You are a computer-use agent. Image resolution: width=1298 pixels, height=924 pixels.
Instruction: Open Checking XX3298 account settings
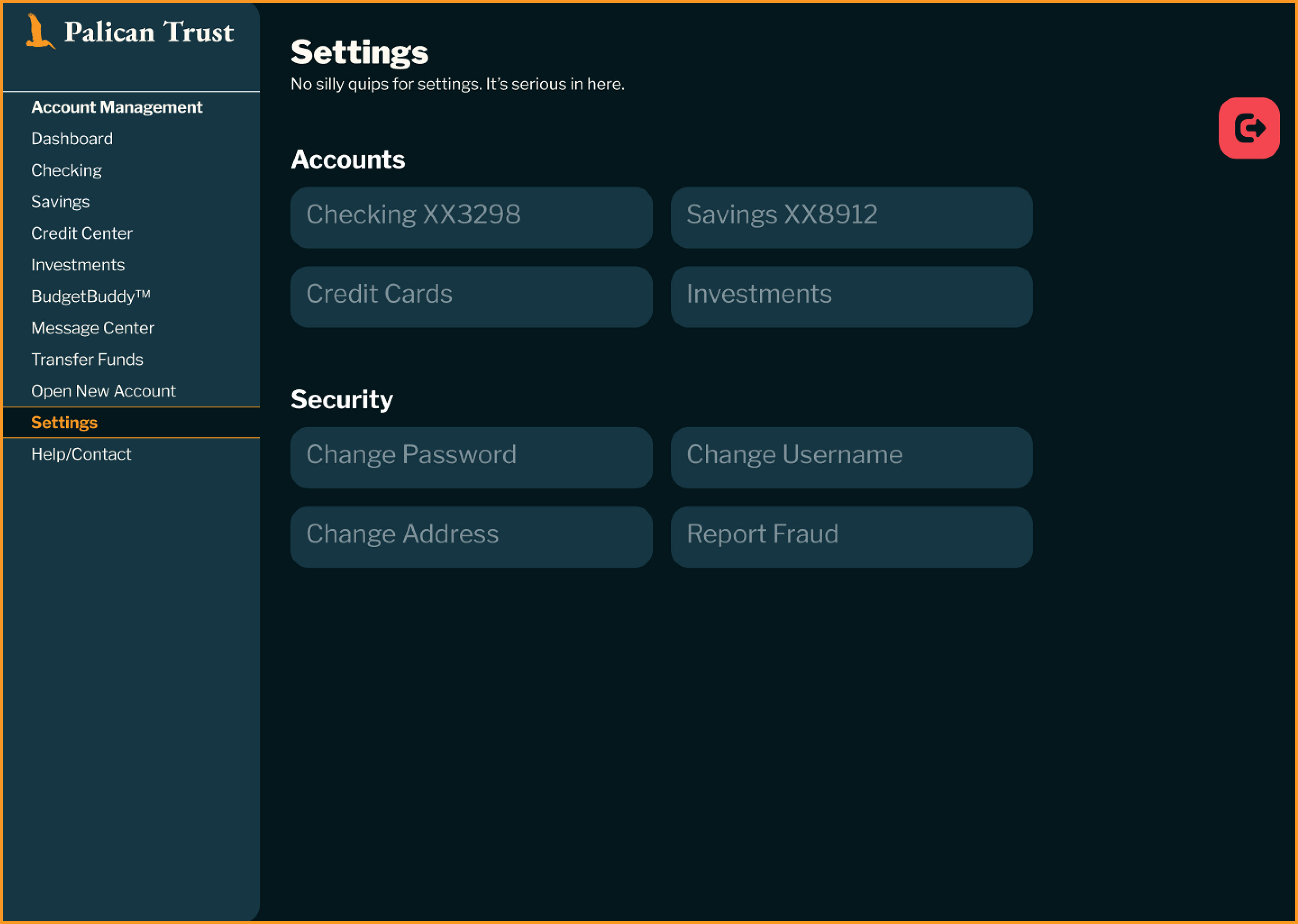click(471, 217)
